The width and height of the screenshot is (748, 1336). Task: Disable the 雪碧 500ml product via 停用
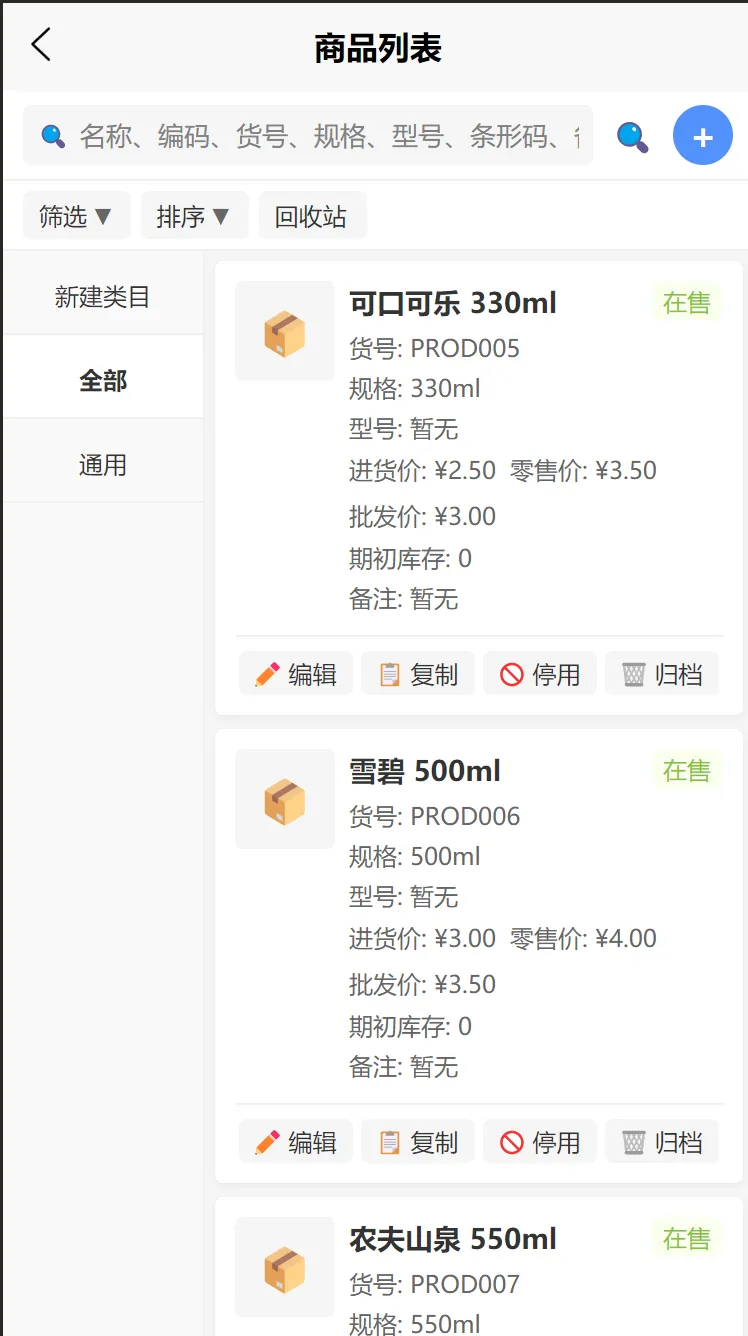(540, 1142)
